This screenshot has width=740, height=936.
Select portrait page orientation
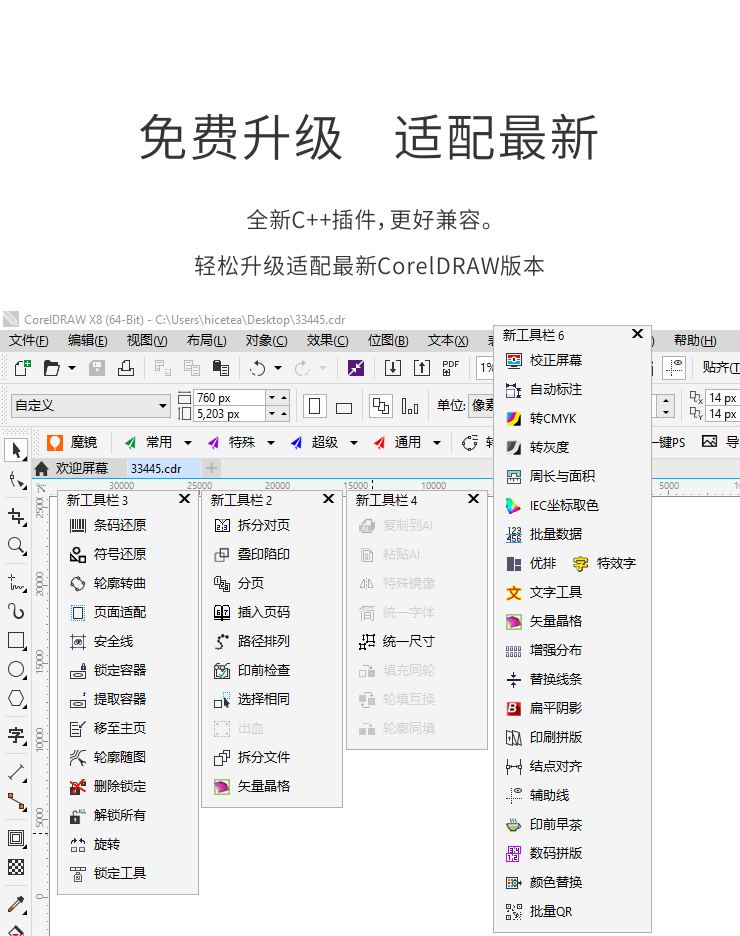(314, 407)
